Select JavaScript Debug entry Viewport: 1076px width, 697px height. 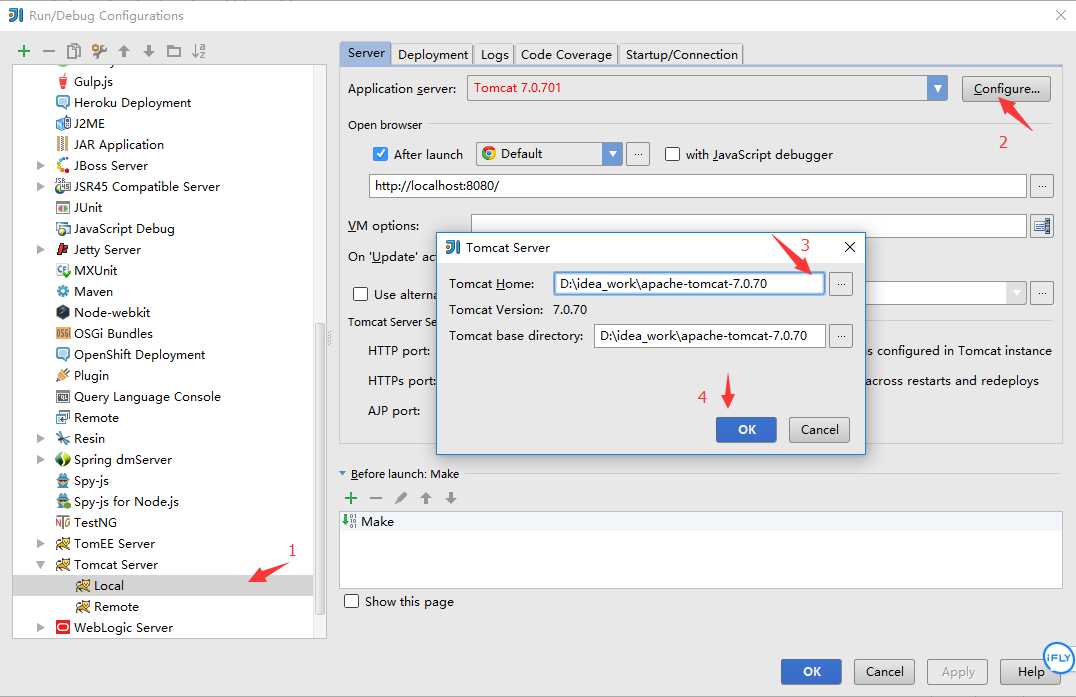[124, 228]
